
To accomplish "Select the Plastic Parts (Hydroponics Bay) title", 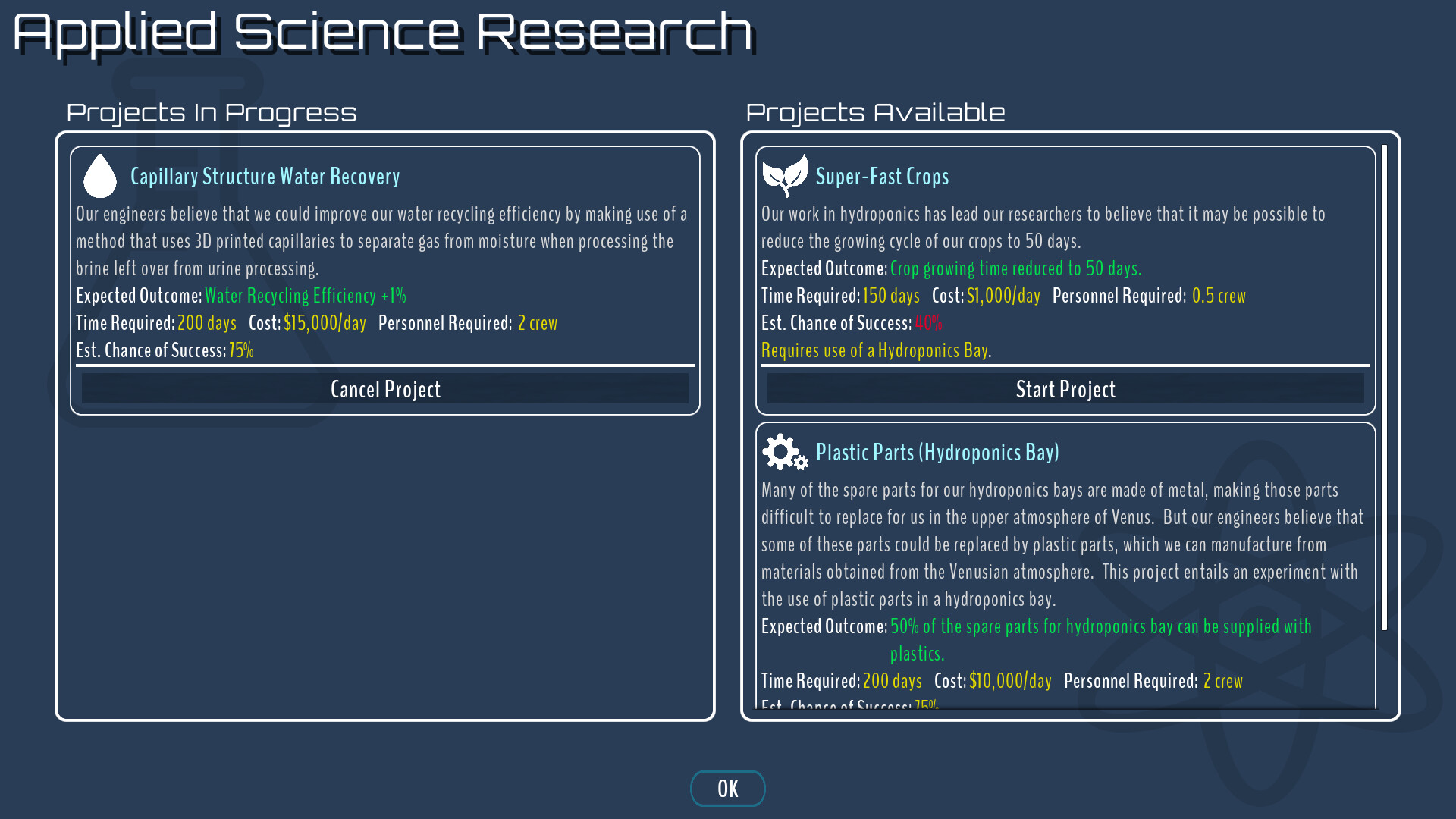I will coord(937,453).
